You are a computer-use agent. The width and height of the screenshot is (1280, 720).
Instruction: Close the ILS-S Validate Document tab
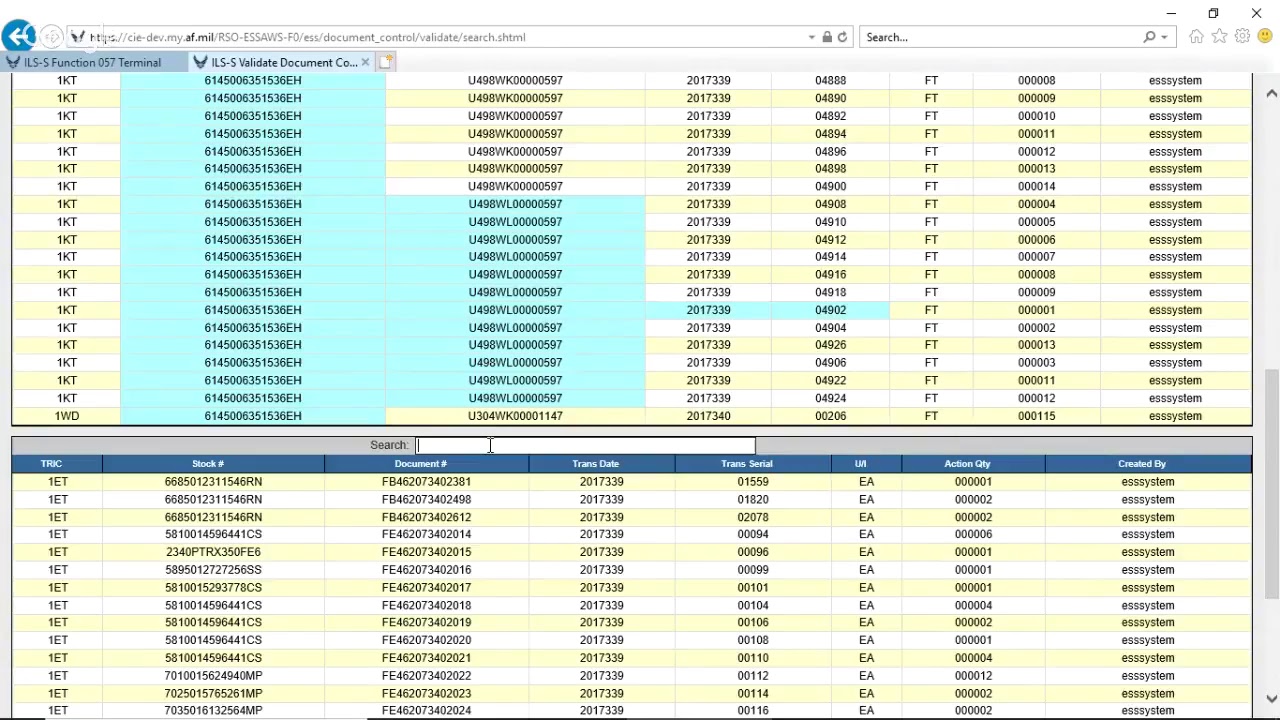click(x=365, y=62)
